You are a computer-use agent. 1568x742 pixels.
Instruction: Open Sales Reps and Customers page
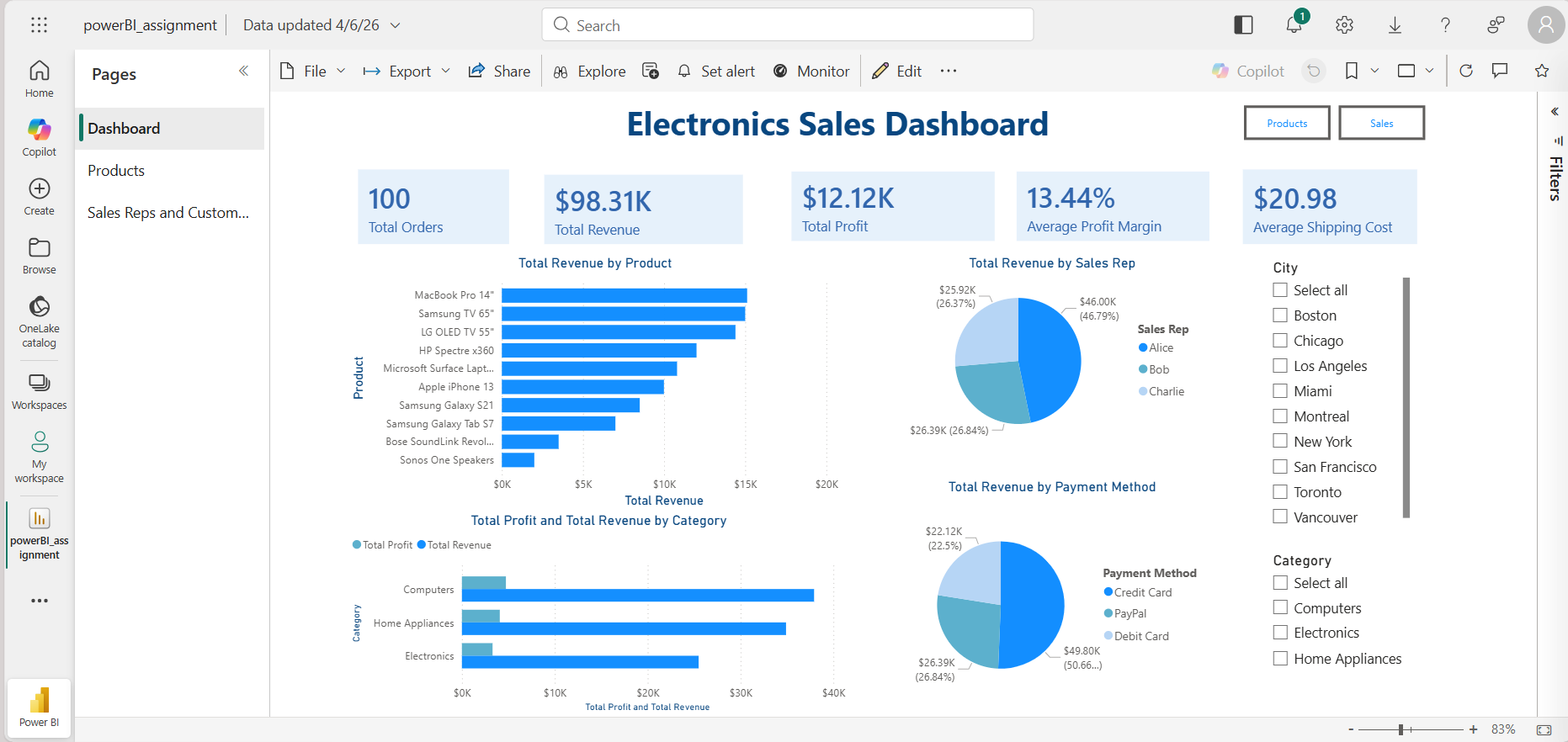(x=171, y=213)
